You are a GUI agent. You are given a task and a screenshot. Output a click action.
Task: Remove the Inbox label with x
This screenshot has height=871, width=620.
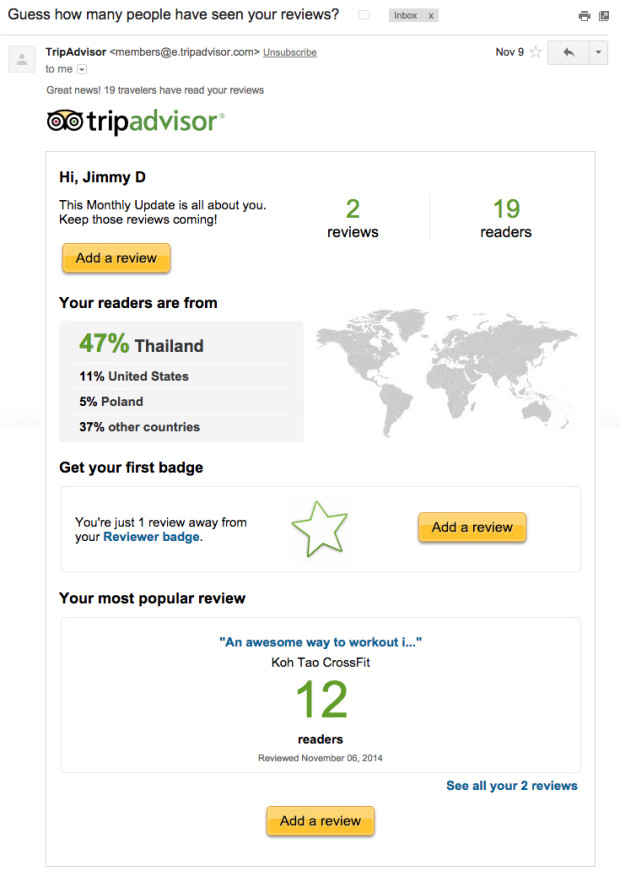pyautogui.click(x=431, y=16)
